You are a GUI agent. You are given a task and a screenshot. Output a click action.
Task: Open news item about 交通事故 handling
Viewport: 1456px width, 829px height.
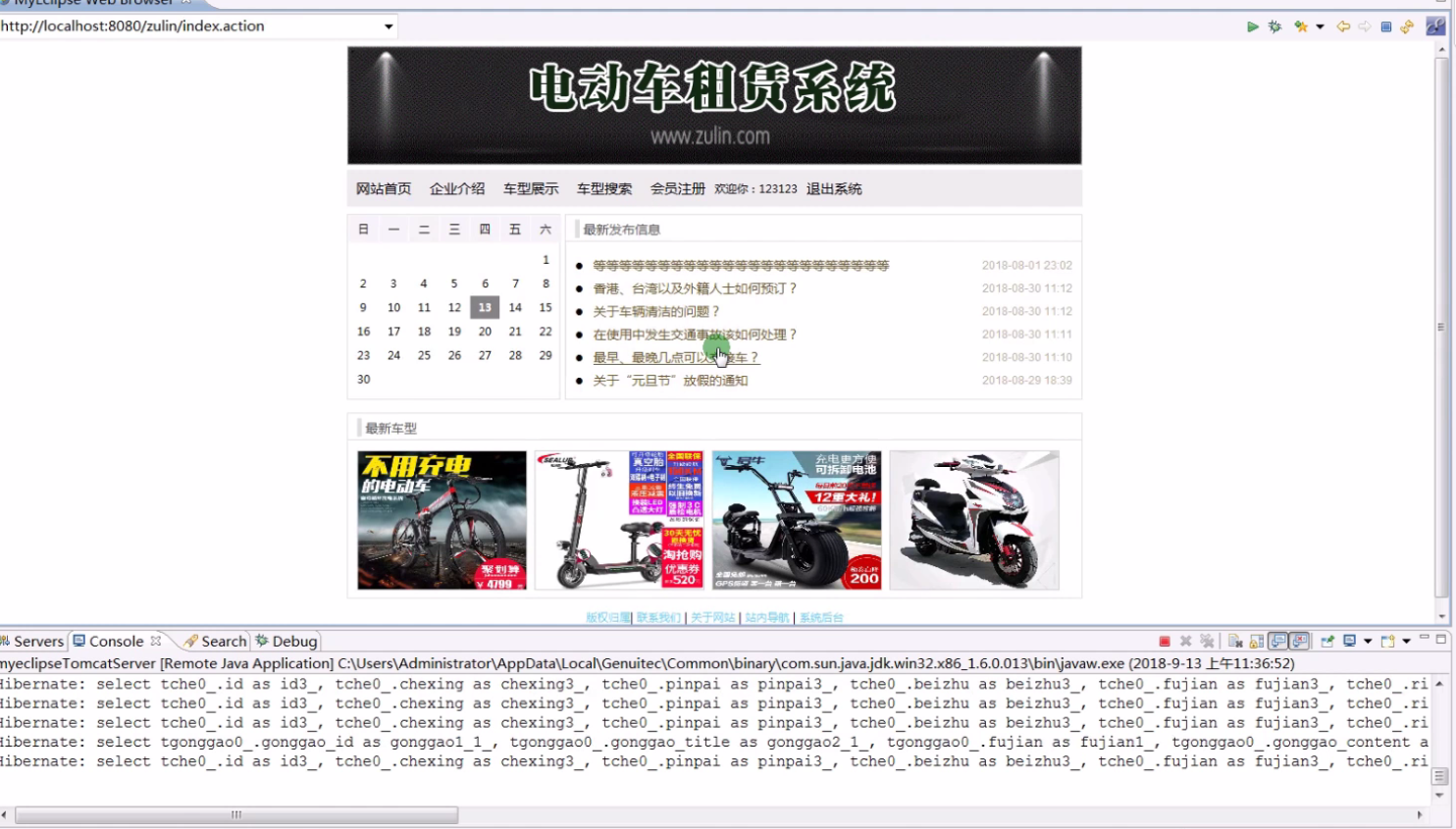click(696, 335)
